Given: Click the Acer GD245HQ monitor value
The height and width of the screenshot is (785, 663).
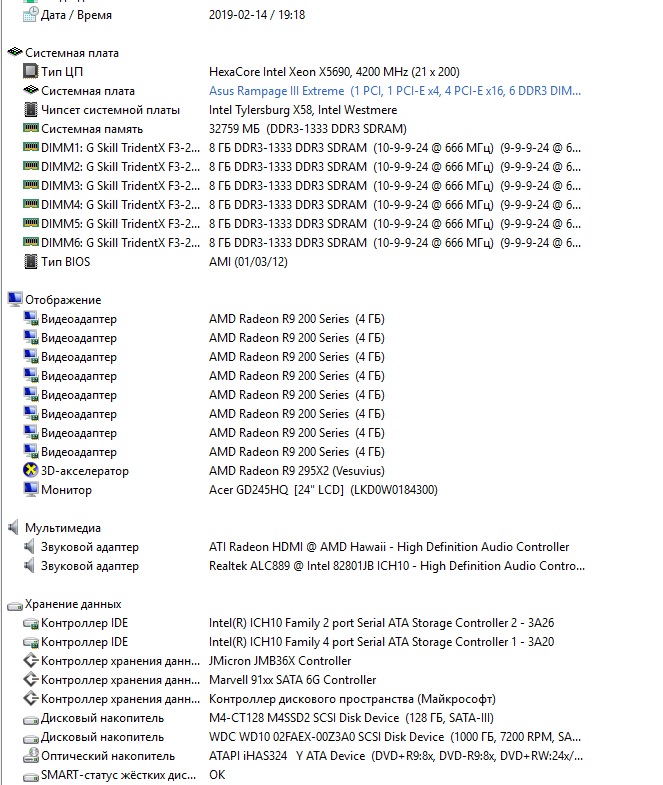Looking at the screenshot, I should tap(323, 490).
